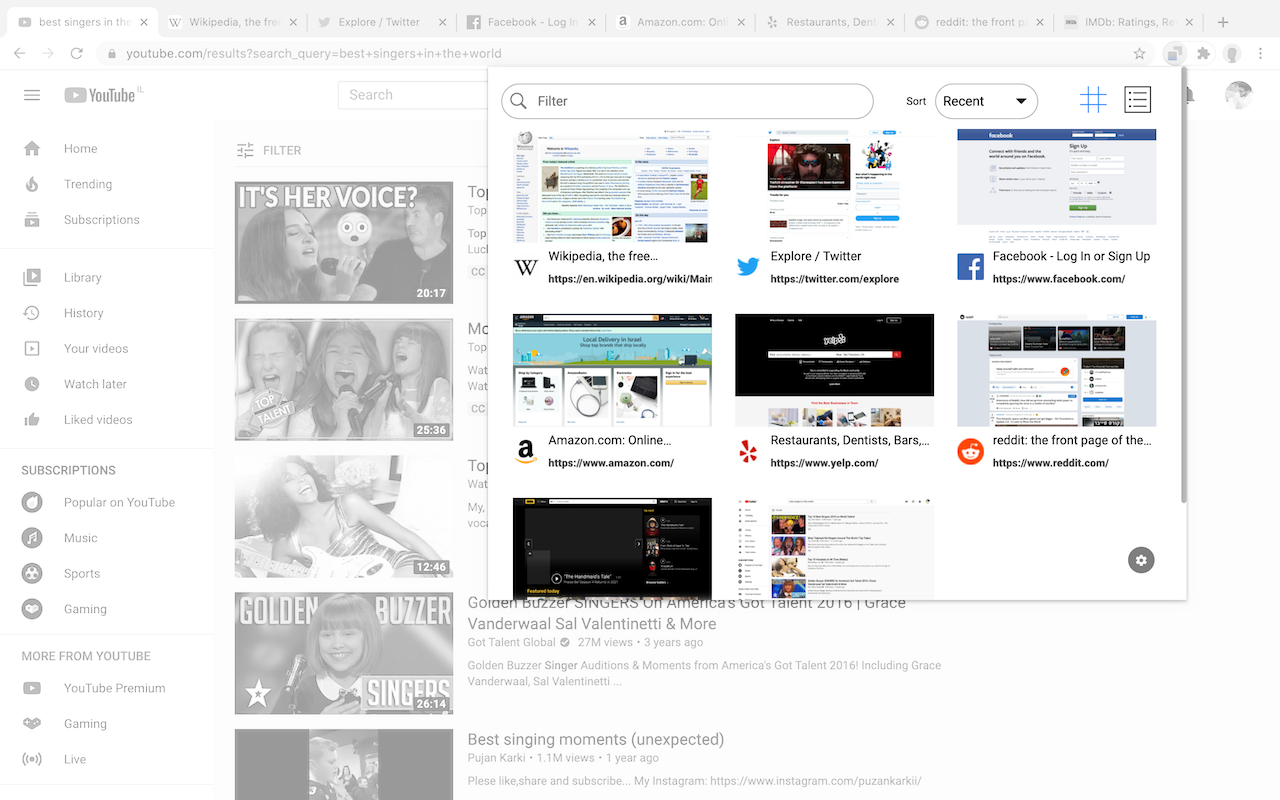1280x800 pixels.
Task: Open Chrome's three-dot menu
Action: click(x=1262, y=55)
